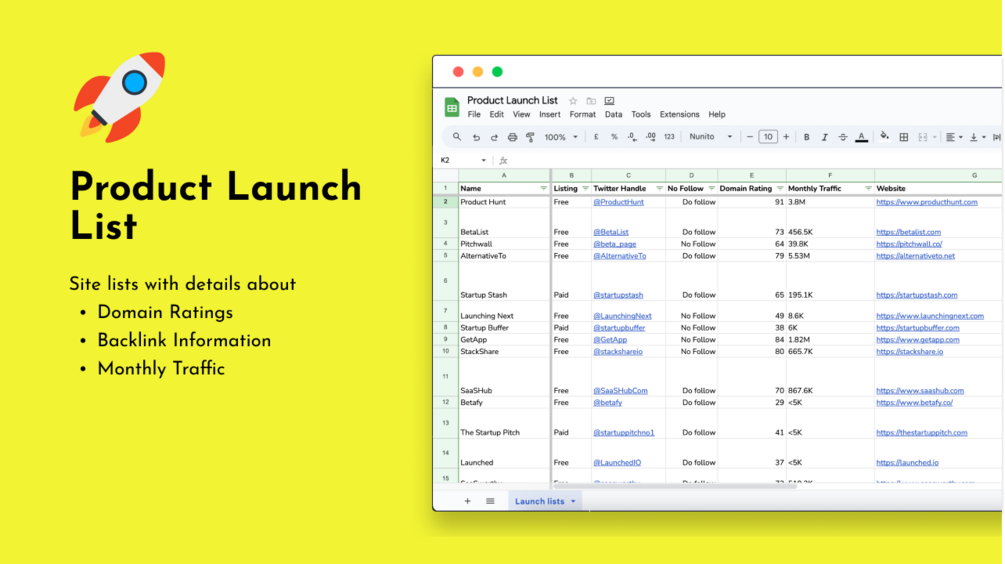Select the Paint format tool
1005x564 pixels.
point(530,137)
